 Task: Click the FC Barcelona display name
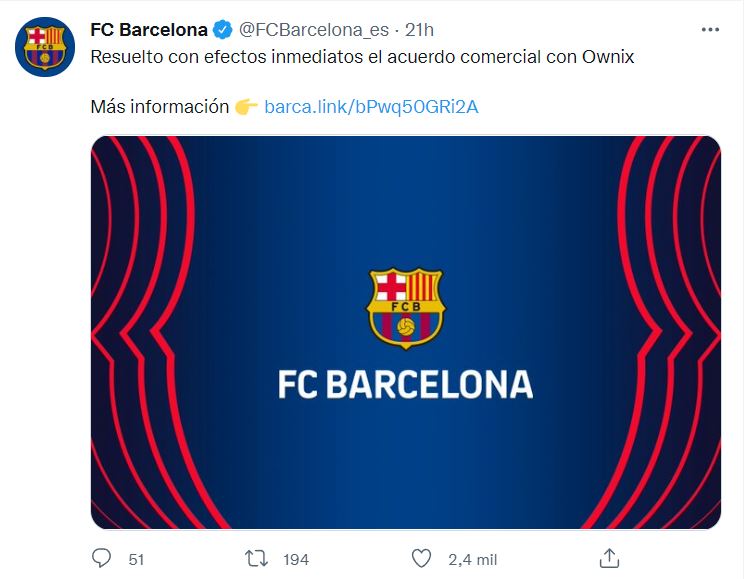point(149,30)
